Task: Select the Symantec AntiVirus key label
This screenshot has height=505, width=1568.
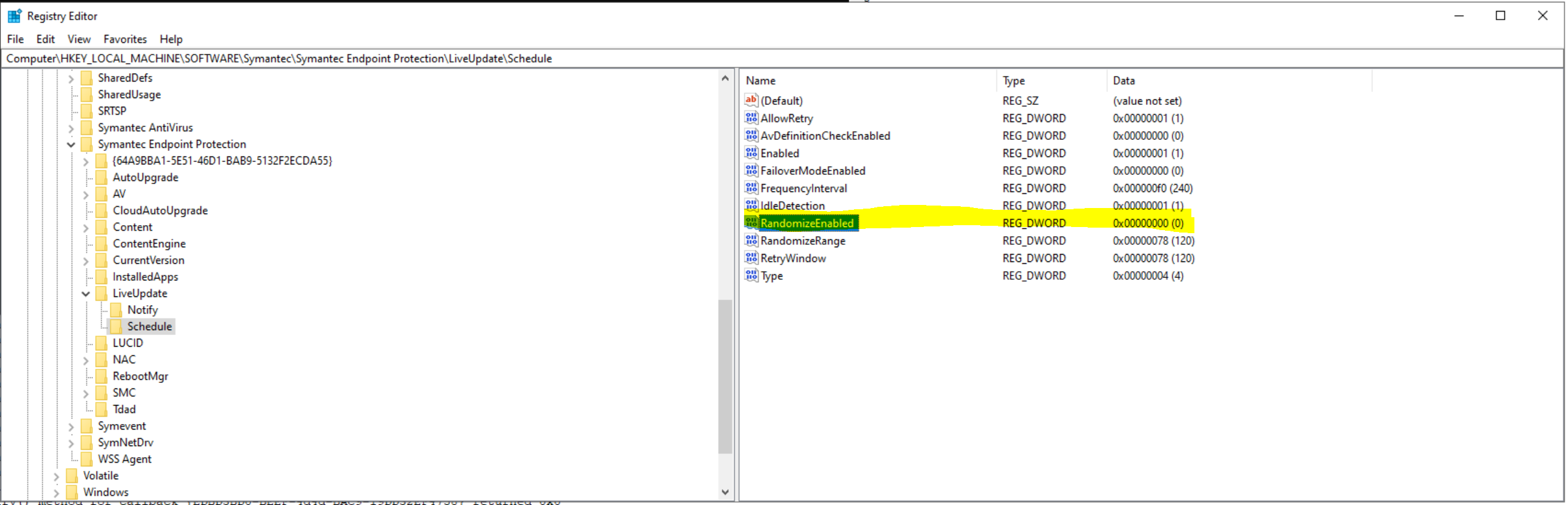Action: point(145,128)
